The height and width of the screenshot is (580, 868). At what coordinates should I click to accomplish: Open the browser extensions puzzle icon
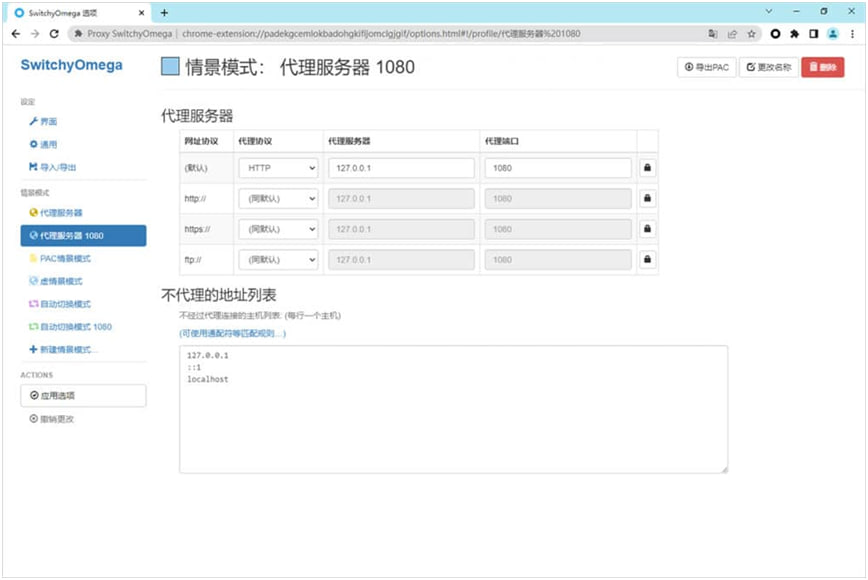[x=794, y=33]
